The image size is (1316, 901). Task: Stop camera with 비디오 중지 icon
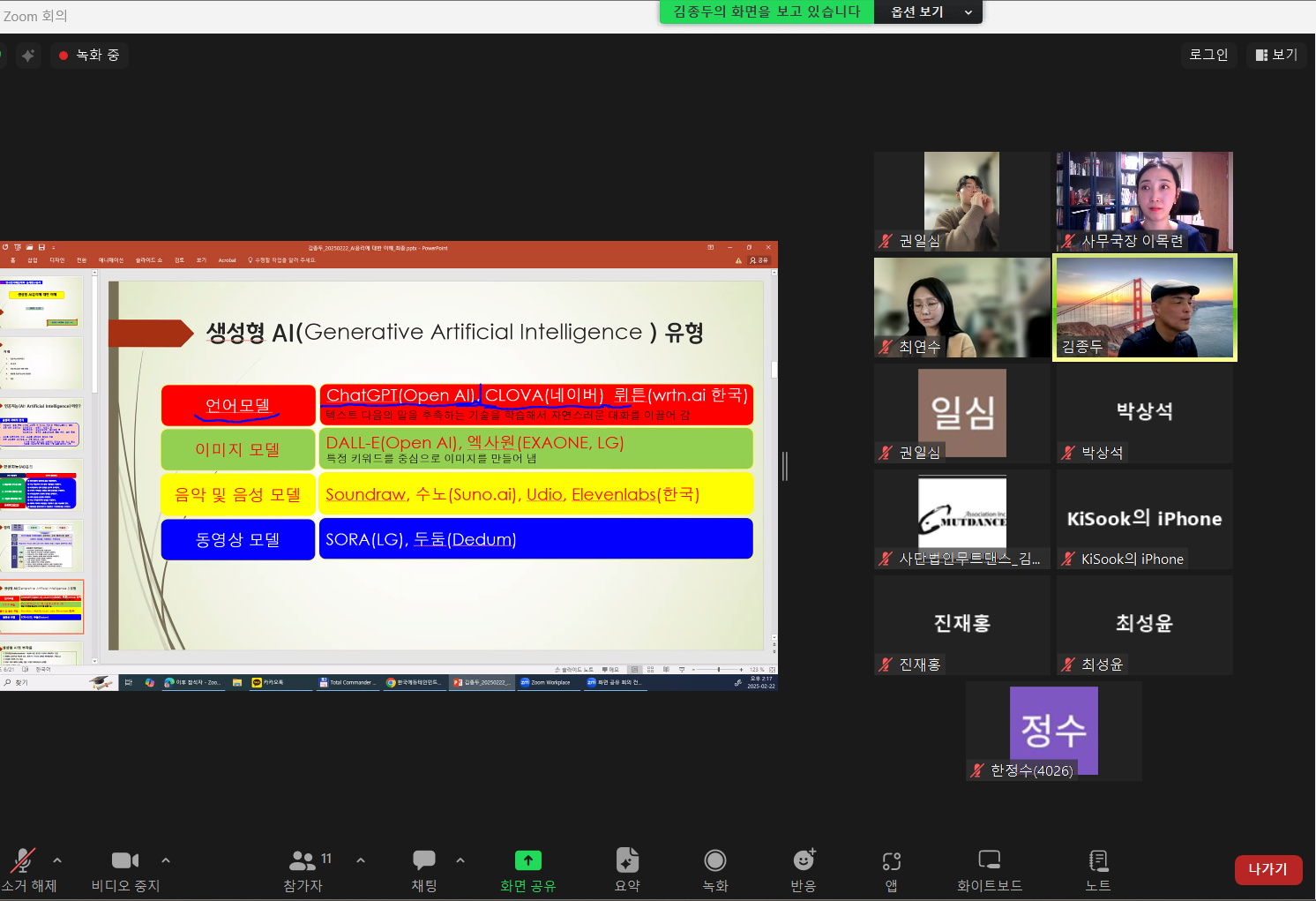click(125, 869)
